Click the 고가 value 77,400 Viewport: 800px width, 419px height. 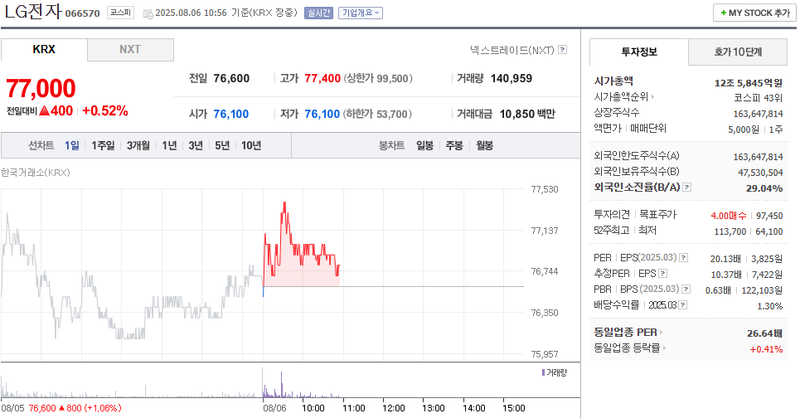click(322, 79)
